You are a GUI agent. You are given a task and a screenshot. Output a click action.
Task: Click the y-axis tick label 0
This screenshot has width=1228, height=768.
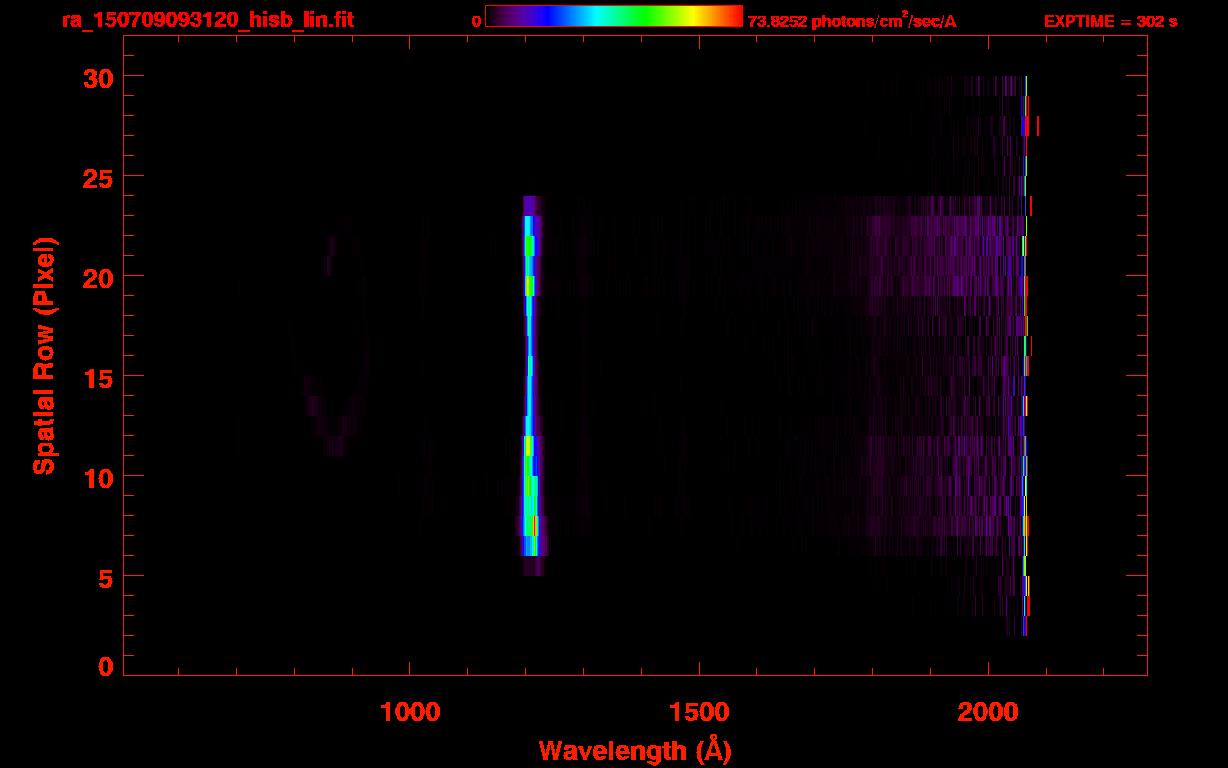click(106, 666)
